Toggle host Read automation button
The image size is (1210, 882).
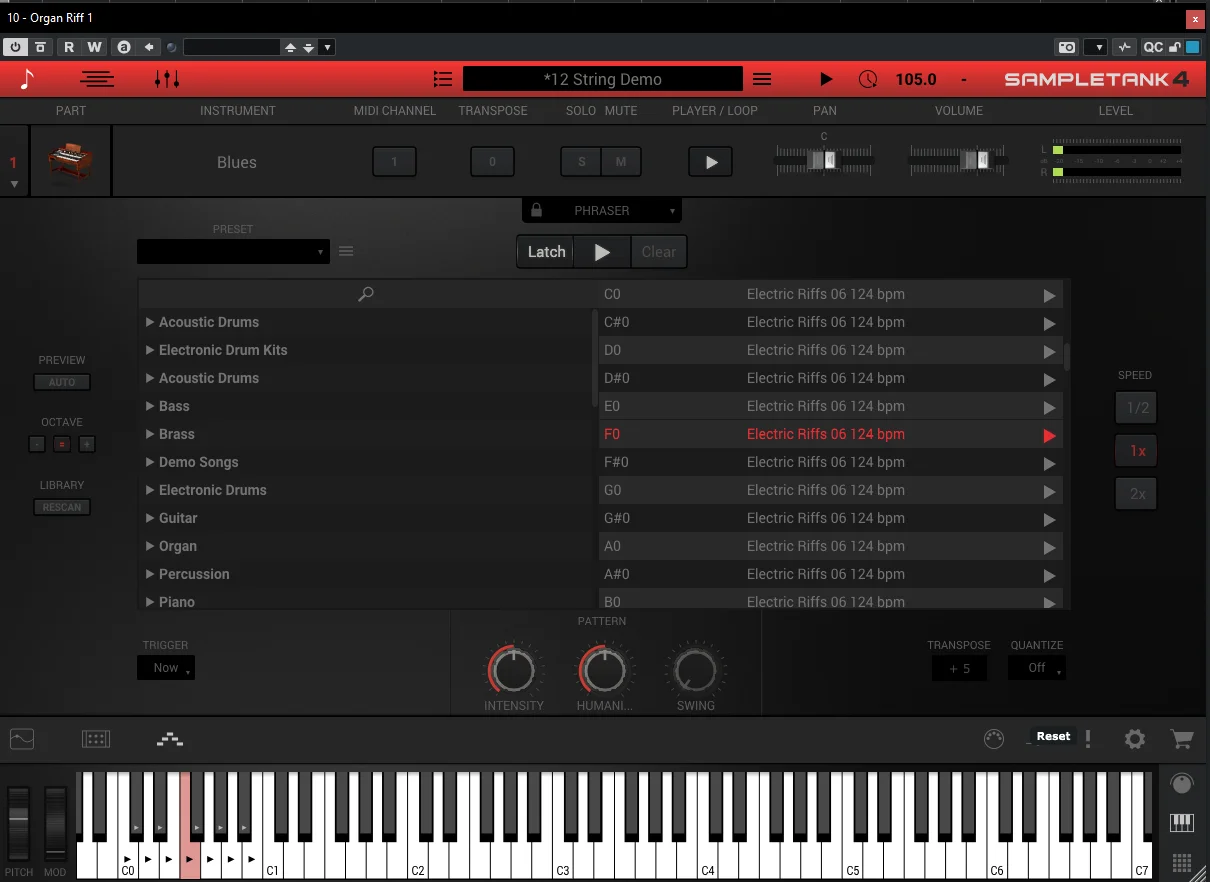pos(69,47)
